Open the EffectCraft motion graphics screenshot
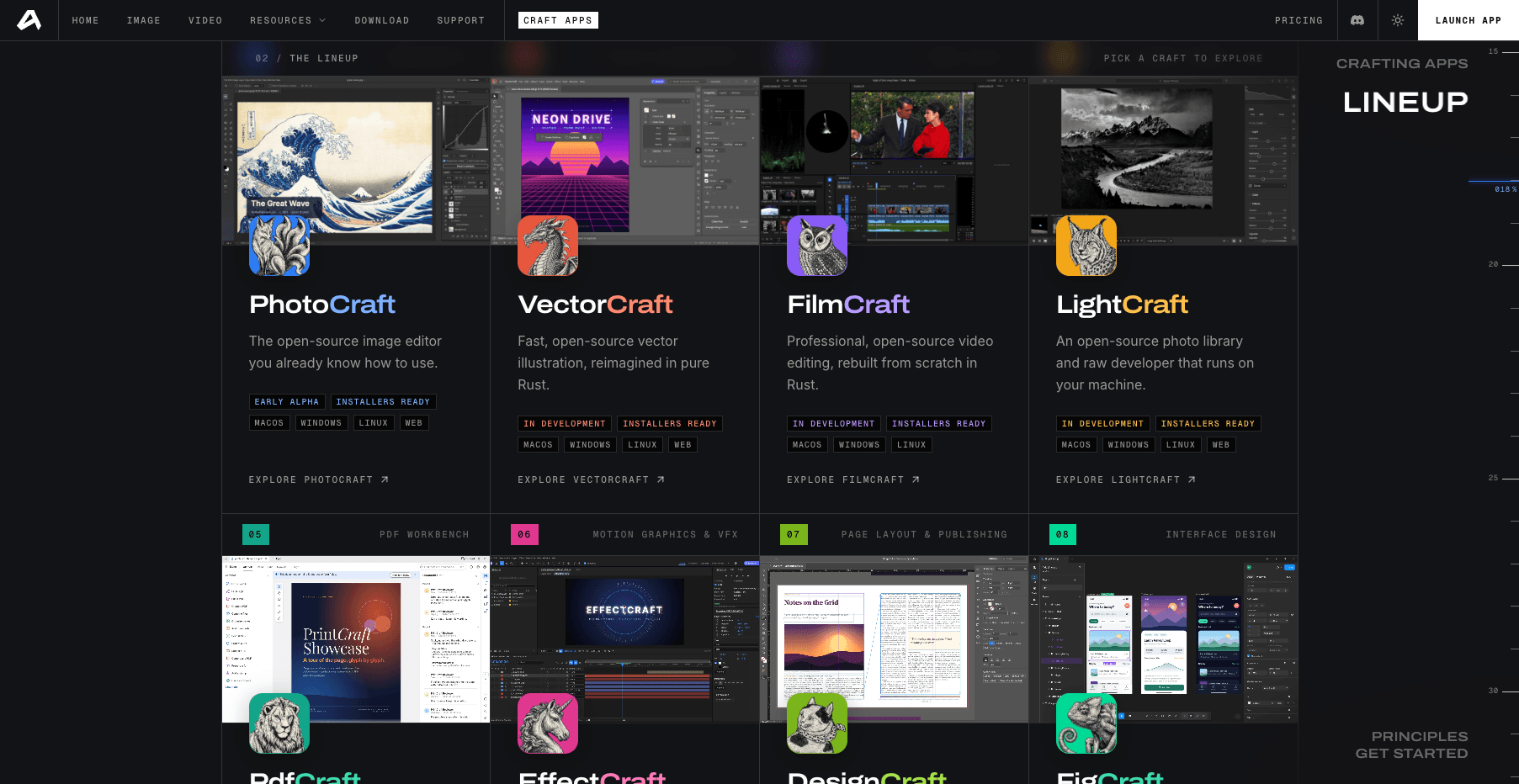The height and width of the screenshot is (784, 1519). [625, 638]
